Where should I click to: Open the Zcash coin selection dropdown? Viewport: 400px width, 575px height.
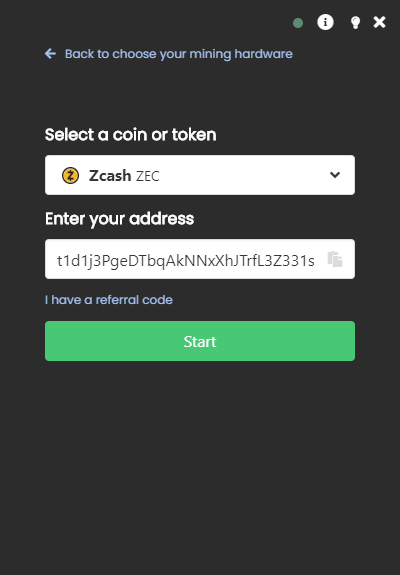[200, 175]
